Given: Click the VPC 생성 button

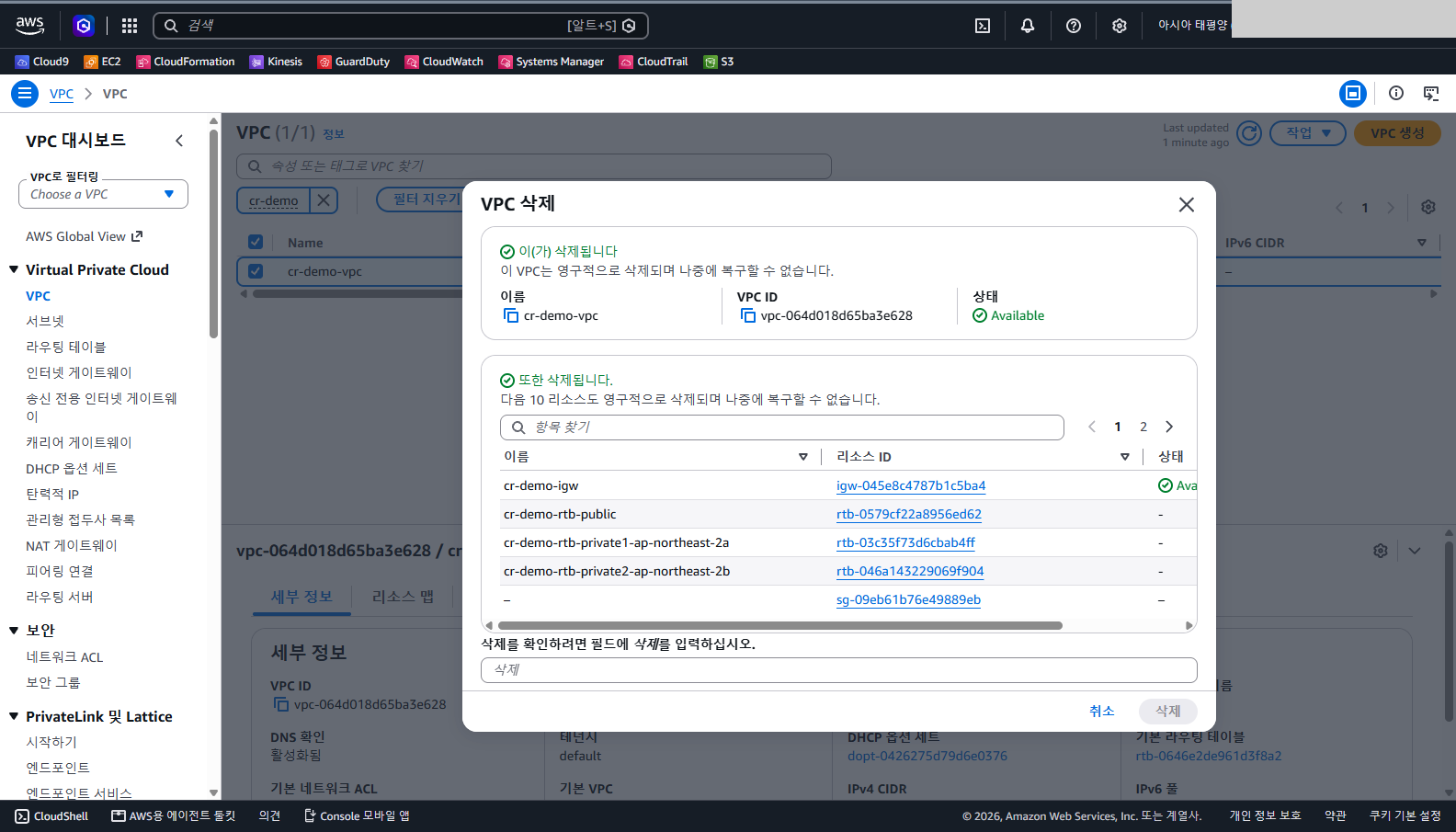Looking at the screenshot, I should [1397, 133].
